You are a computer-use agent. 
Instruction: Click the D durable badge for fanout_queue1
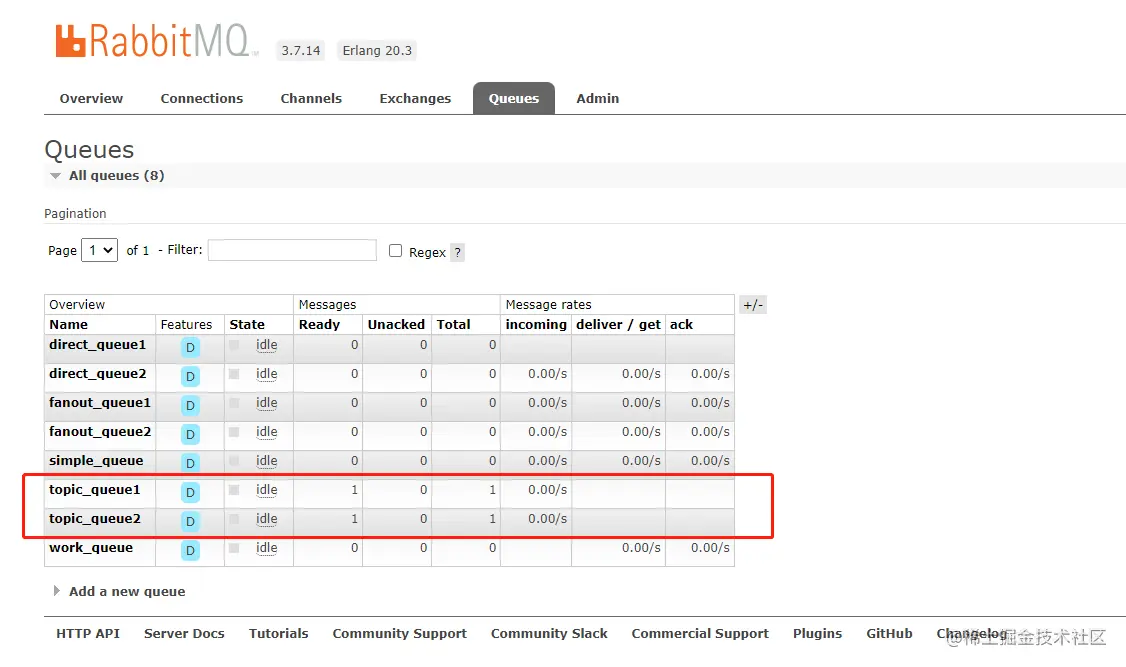(x=190, y=406)
